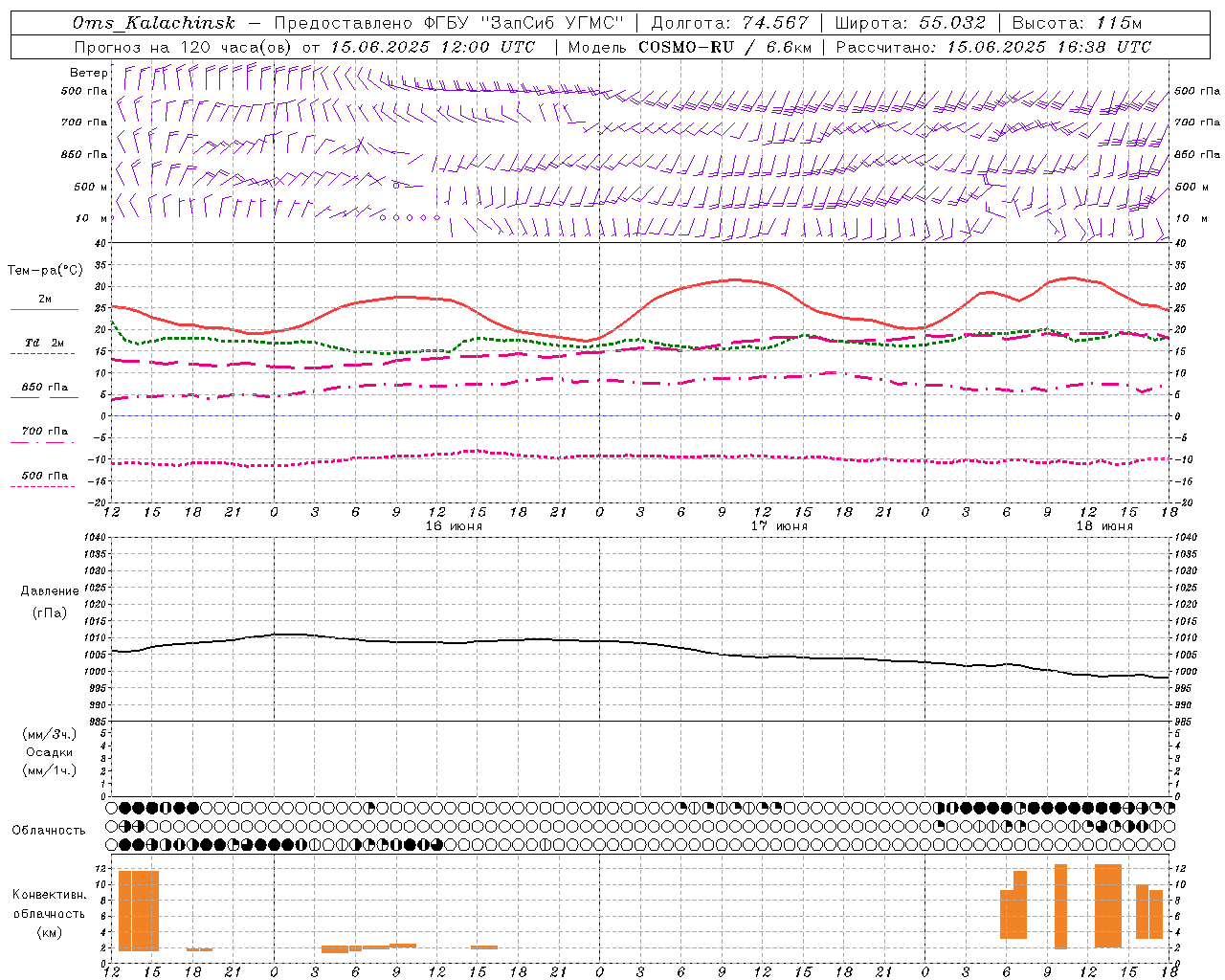Click the station name Oms_Kalachinsk in header
The image size is (1225, 980).
(x=153, y=23)
